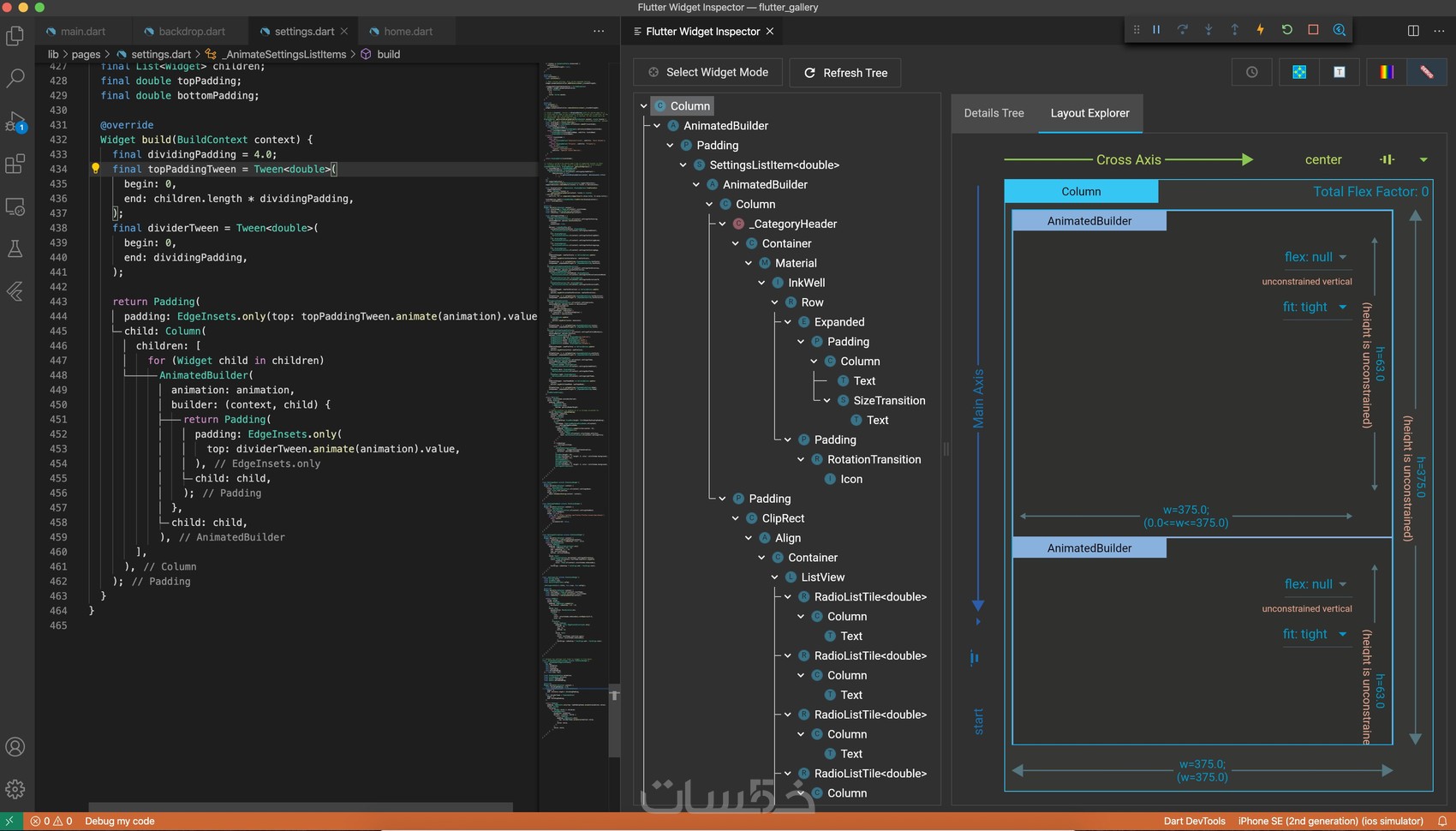Click the debug toolbar drag handle
1456x831 pixels.
[x=1137, y=30]
